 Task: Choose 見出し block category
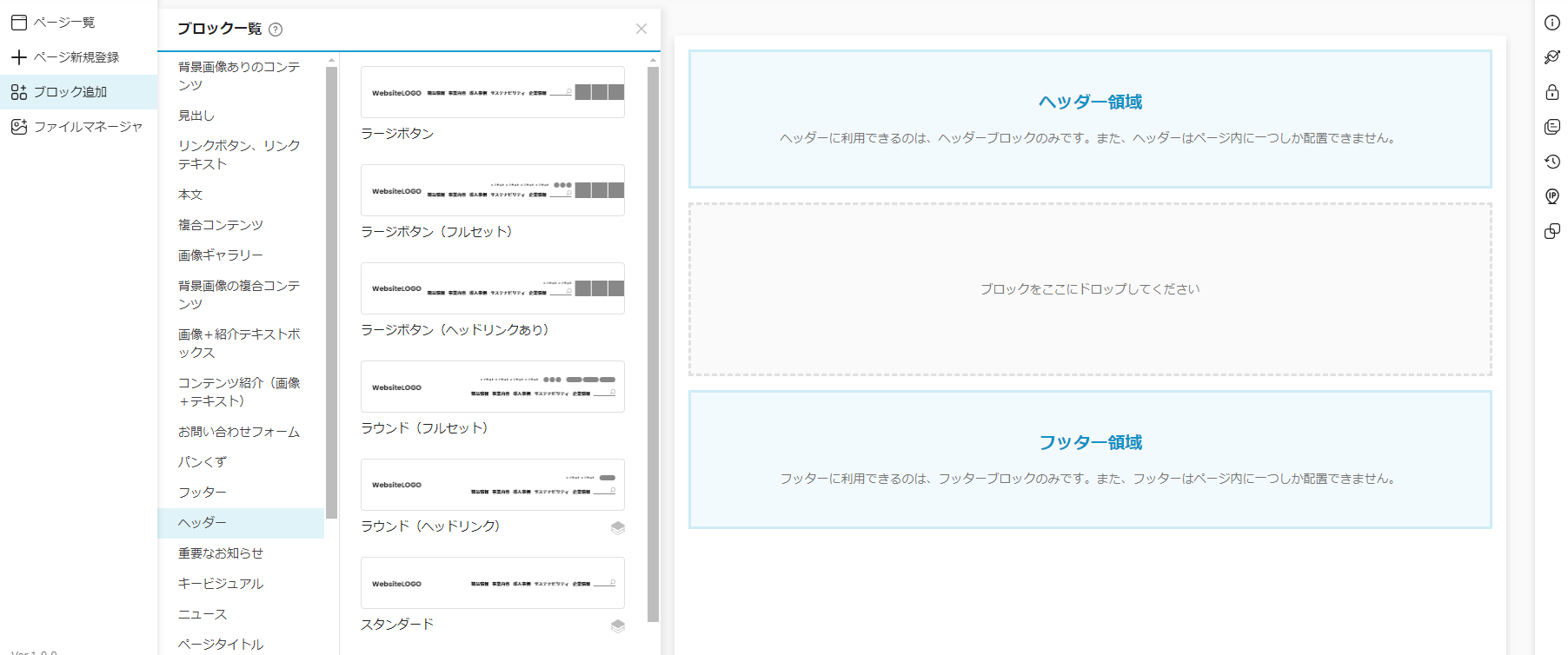point(241,116)
